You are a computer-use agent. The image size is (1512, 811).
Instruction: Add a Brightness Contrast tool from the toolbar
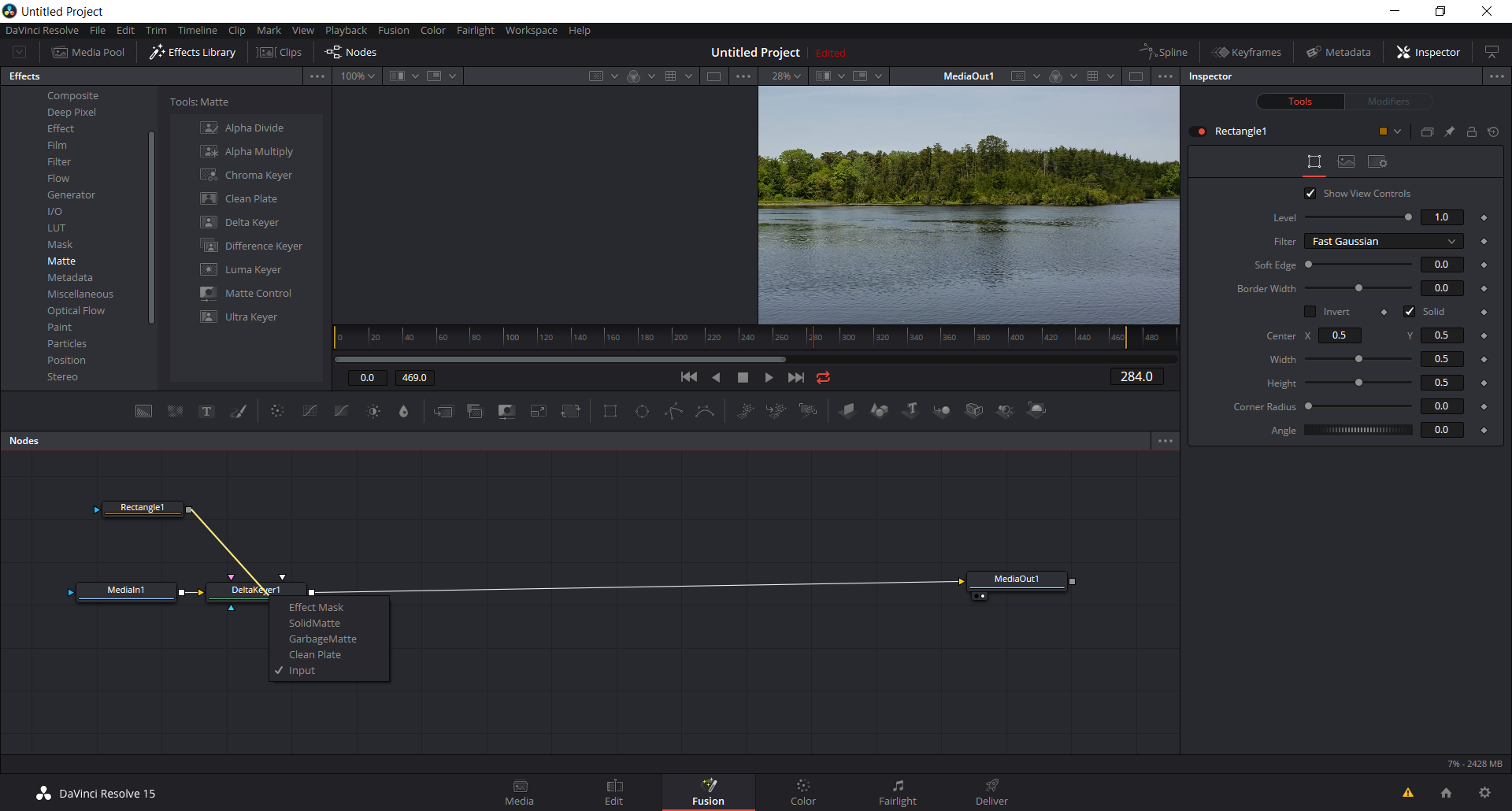pos(373,411)
